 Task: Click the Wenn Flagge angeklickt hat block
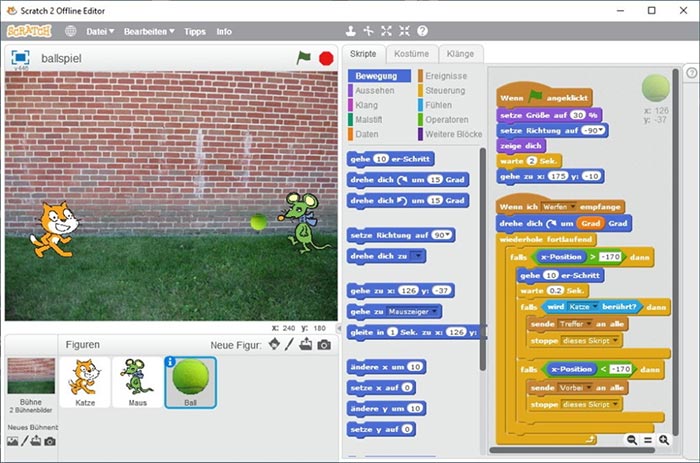coord(545,96)
